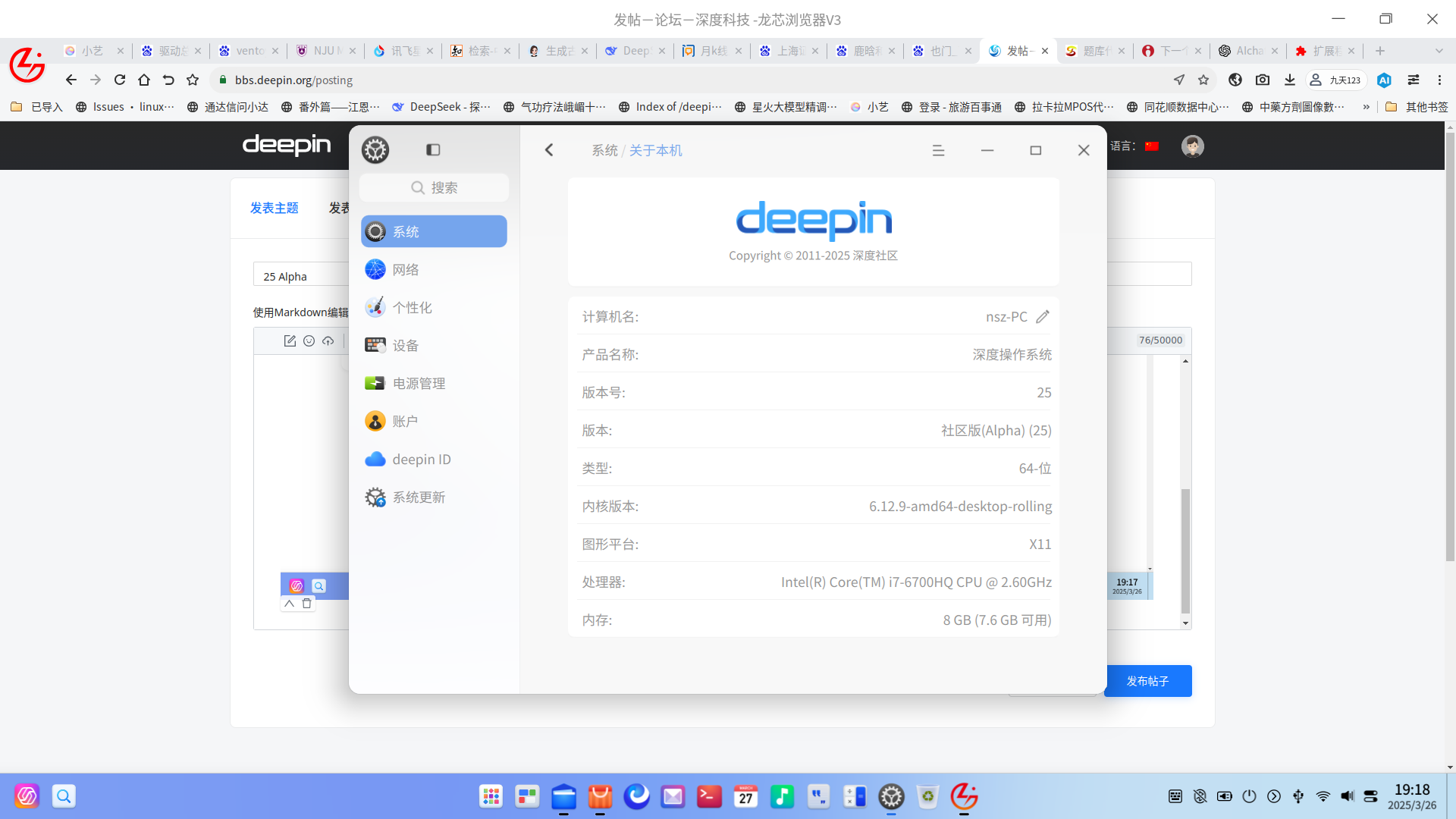Open 电源管理 power management
Image resolution: width=1456 pixels, height=819 pixels.
tap(434, 383)
